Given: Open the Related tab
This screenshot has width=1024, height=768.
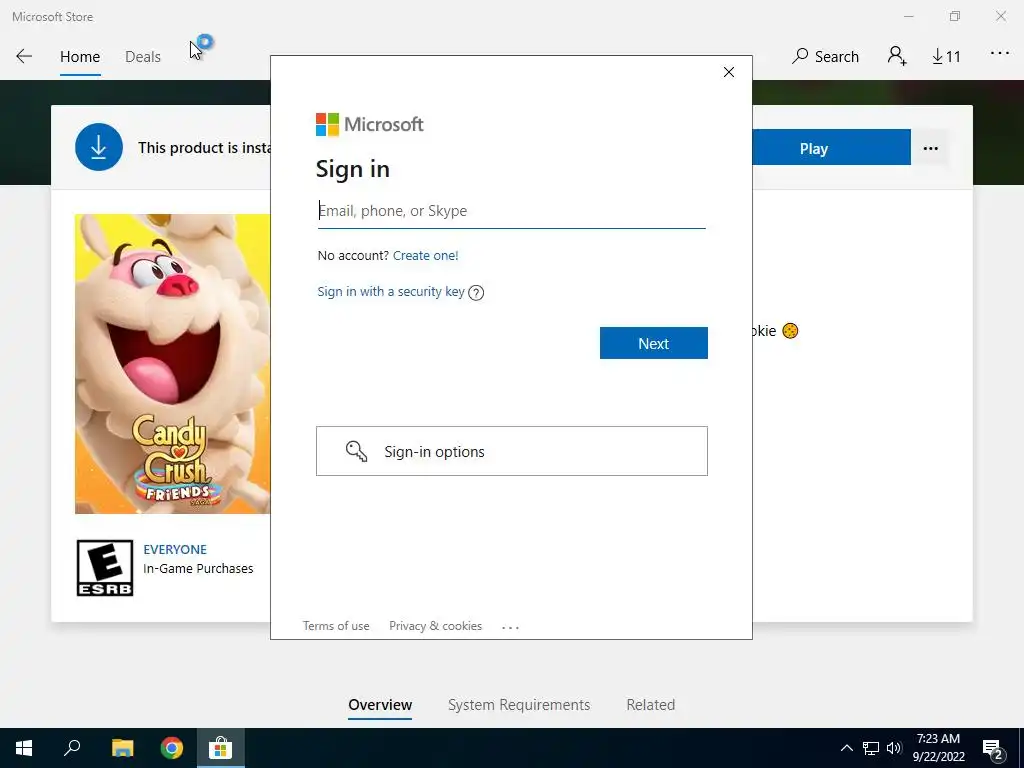Looking at the screenshot, I should click(650, 705).
